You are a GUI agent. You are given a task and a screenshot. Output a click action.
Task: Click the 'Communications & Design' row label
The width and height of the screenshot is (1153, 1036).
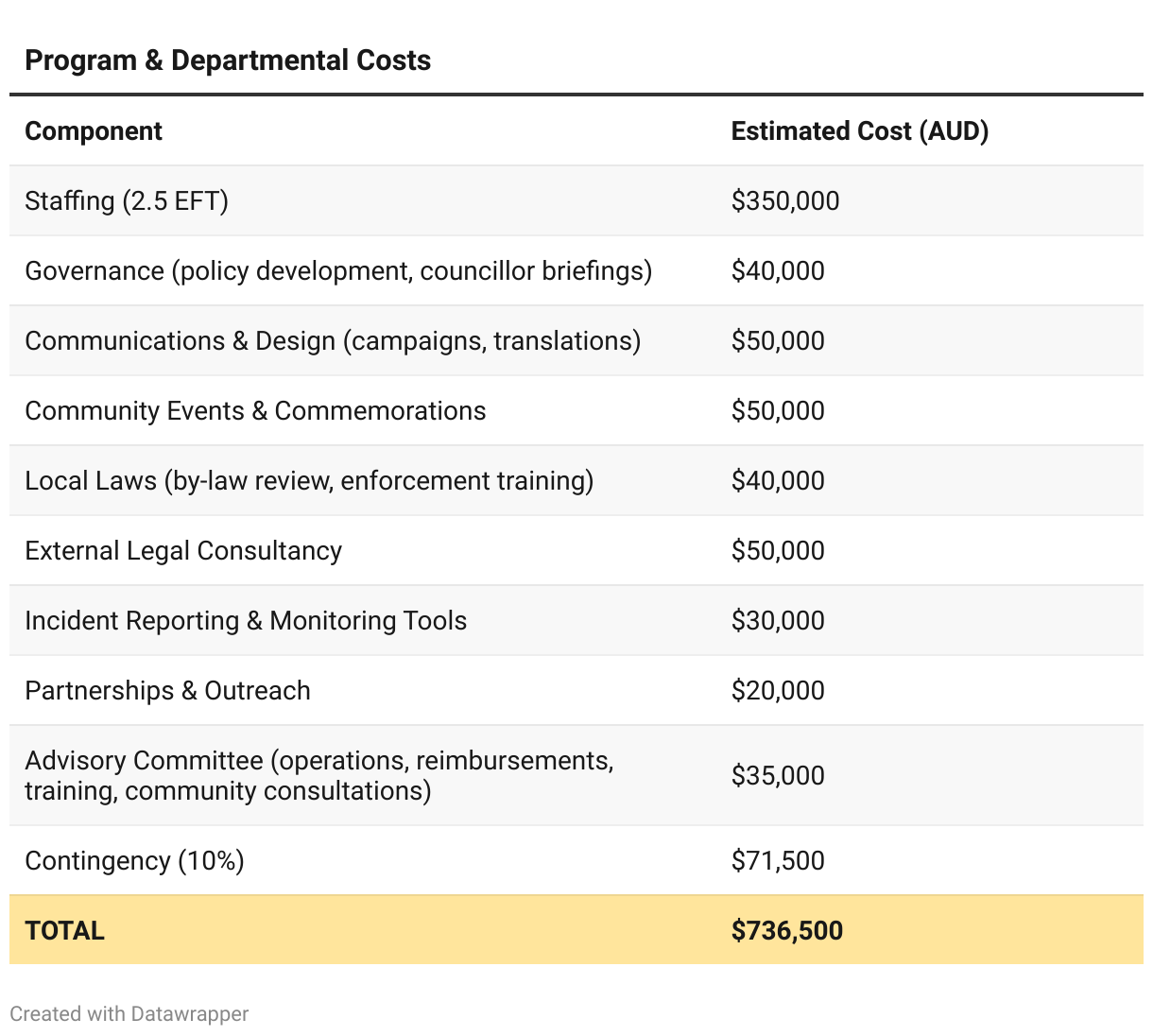pos(333,341)
